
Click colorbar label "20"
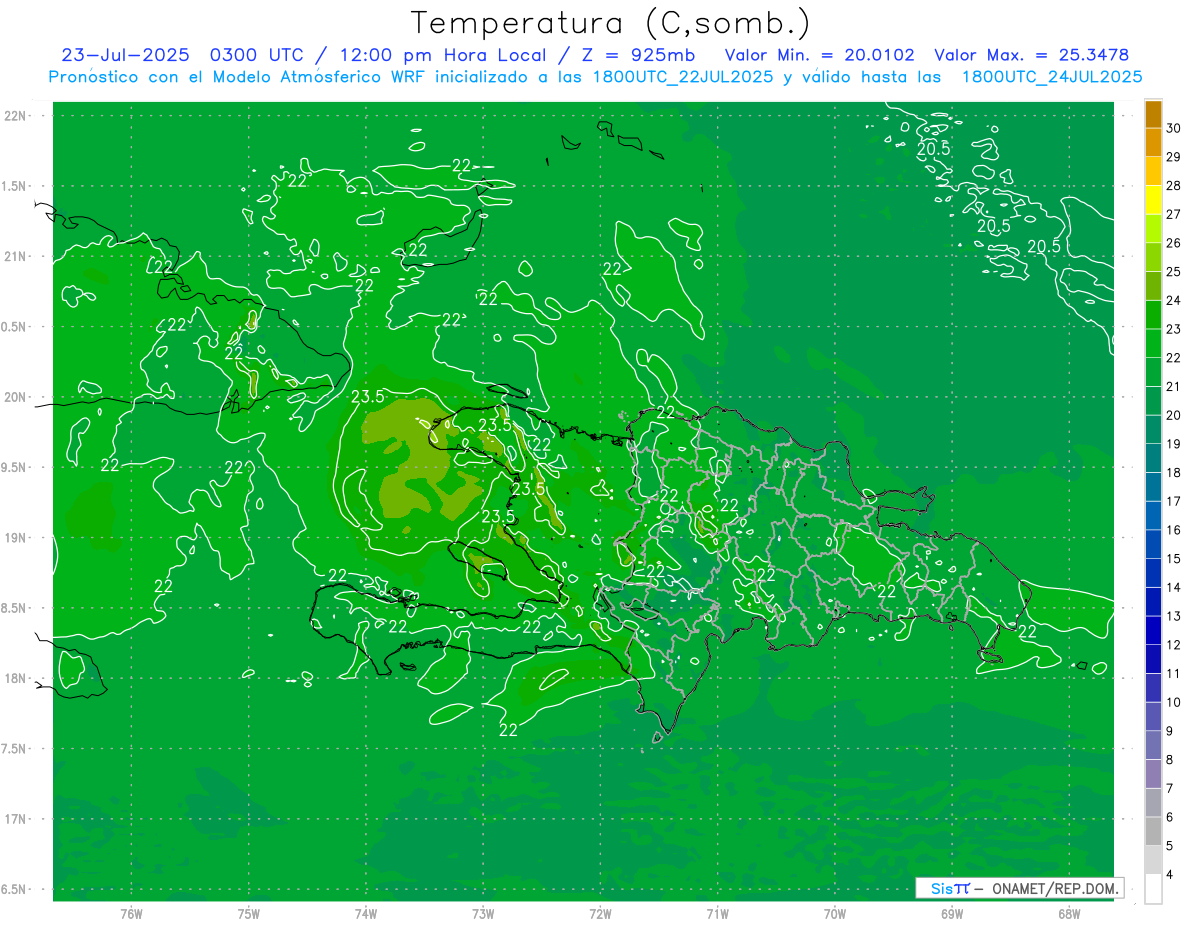[x=1174, y=415]
